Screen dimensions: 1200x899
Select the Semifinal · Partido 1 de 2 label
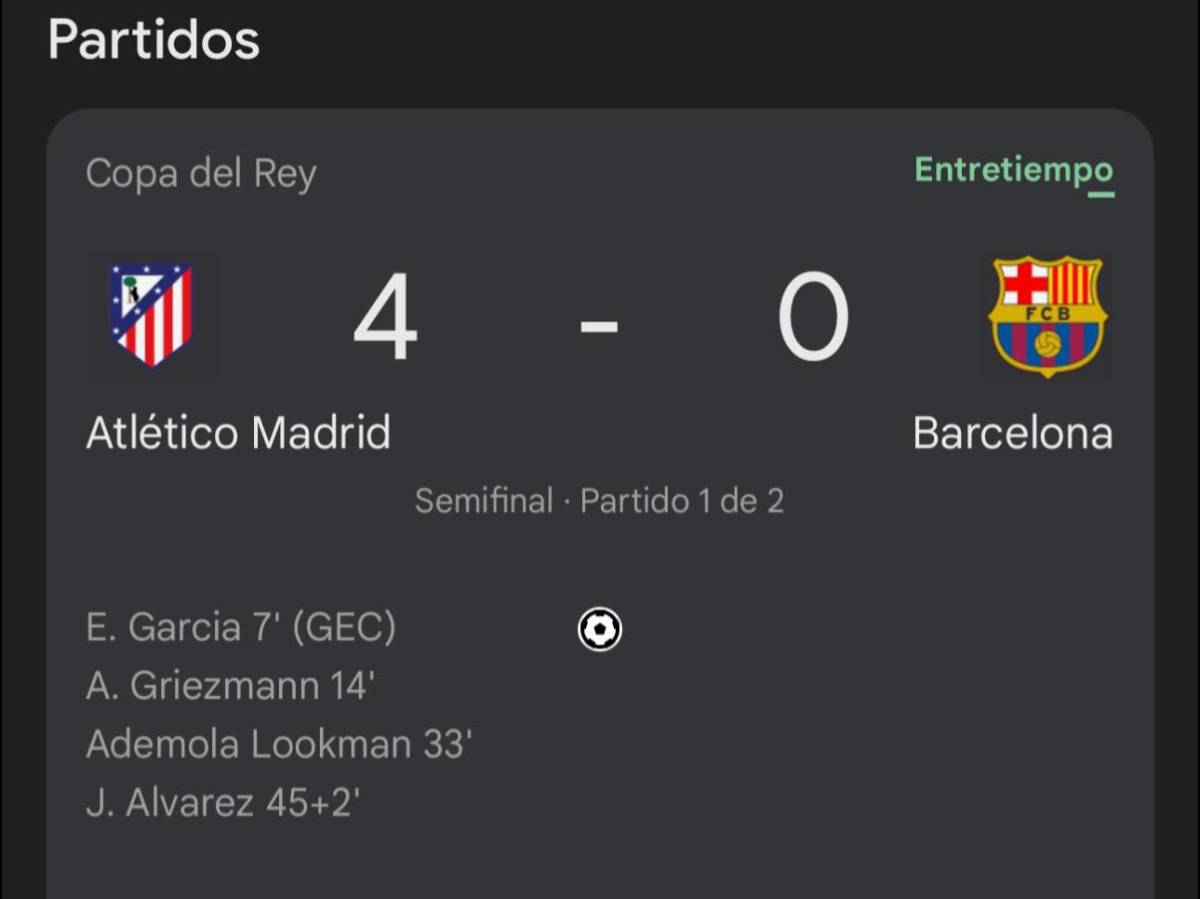point(600,500)
